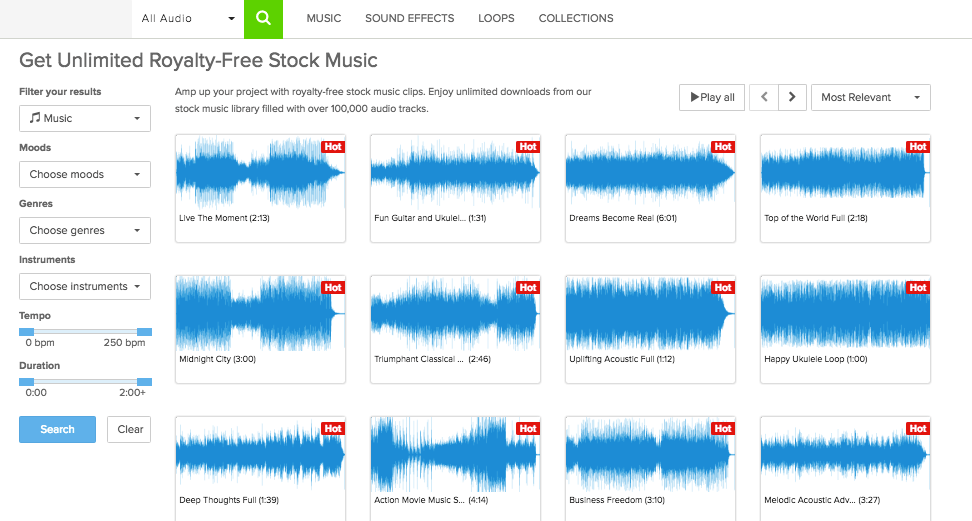Click the Hot badge on Melodic Acoustic Adv
The height and width of the screenshot is (521, 972).
coord(918,429)
